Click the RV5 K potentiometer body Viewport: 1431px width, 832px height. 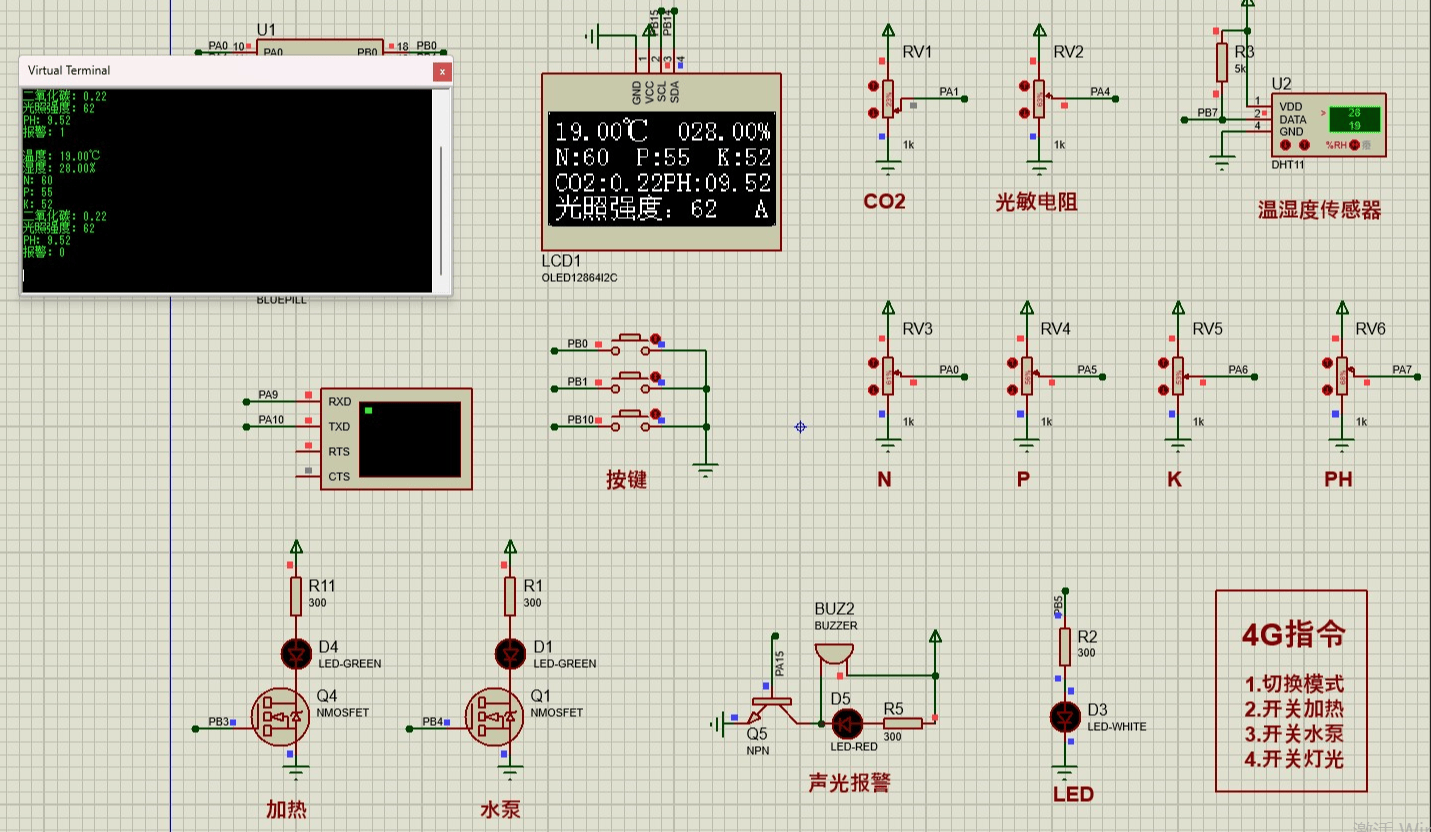[x=1178, y=375]
